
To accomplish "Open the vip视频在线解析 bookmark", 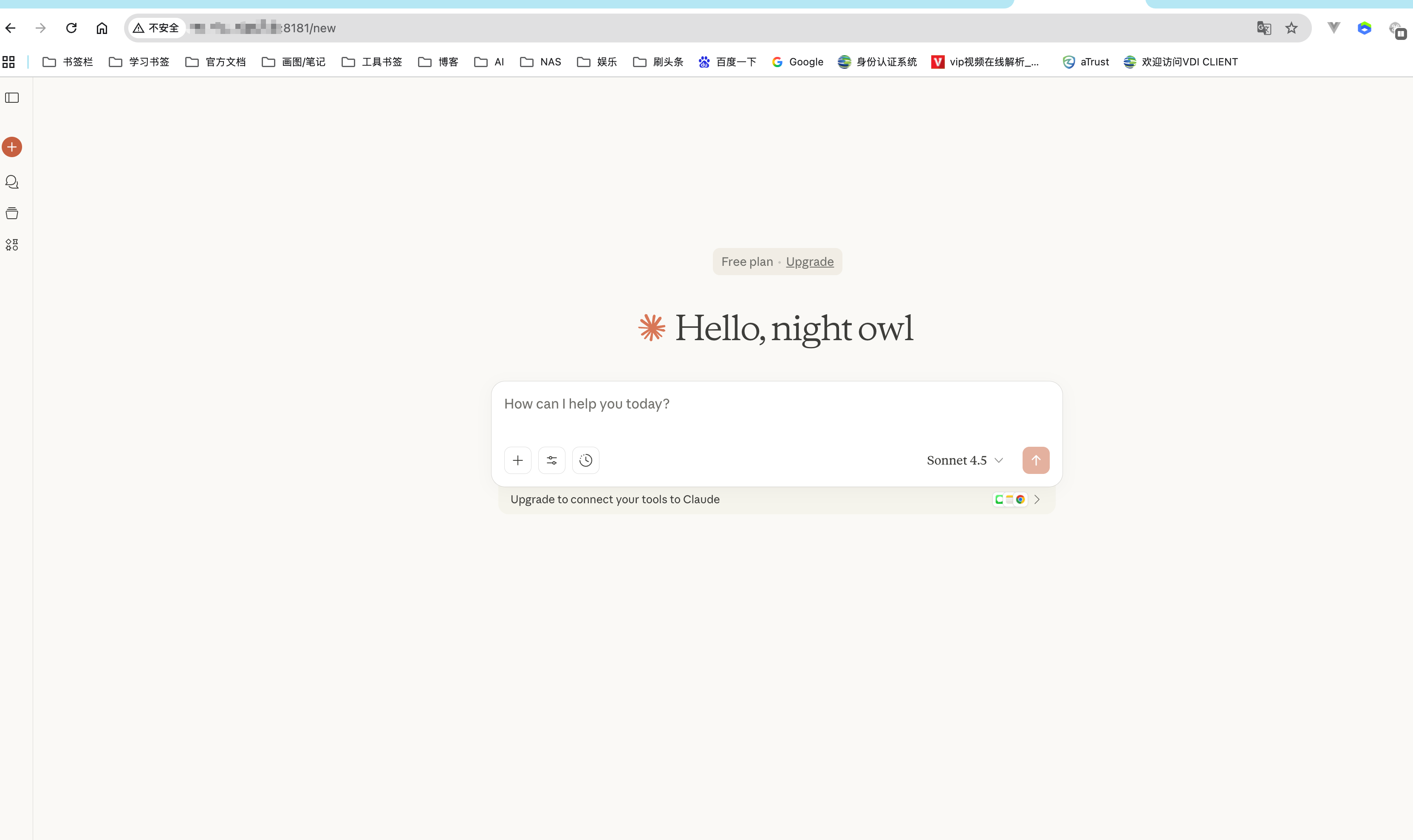I will 985,62.
